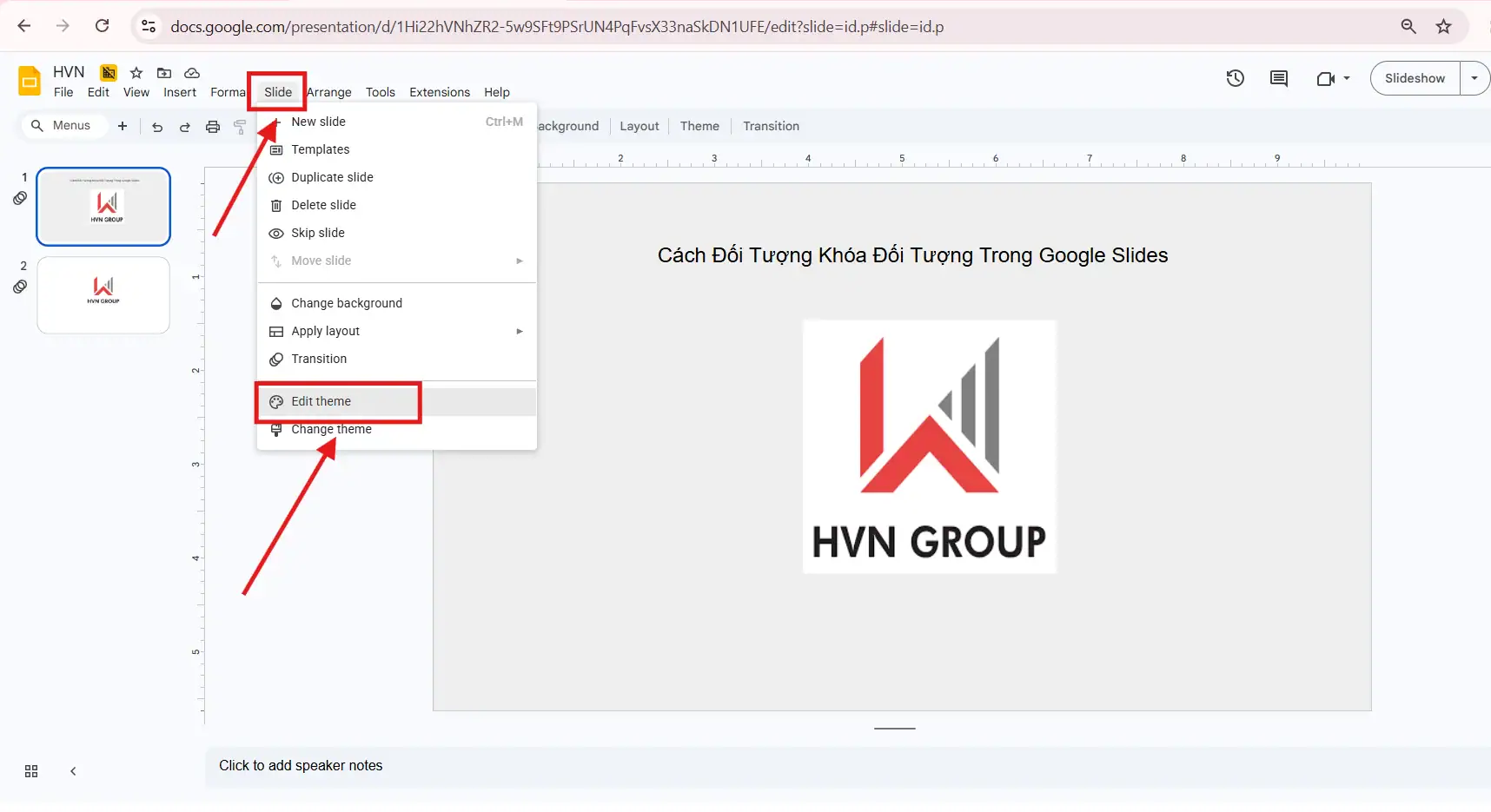Open the Extensions menu
This screenshot has height=812, width=1491.
[439, 92]
